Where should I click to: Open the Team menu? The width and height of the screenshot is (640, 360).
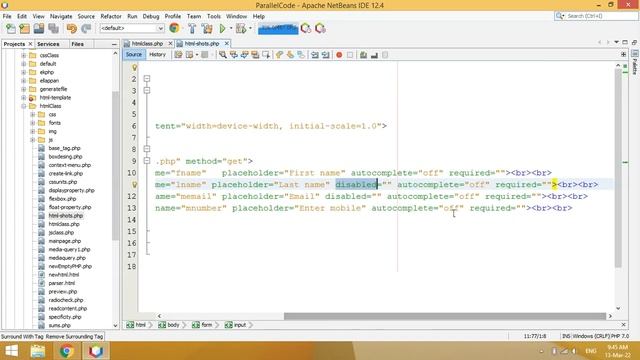click(x=194, y=16)
